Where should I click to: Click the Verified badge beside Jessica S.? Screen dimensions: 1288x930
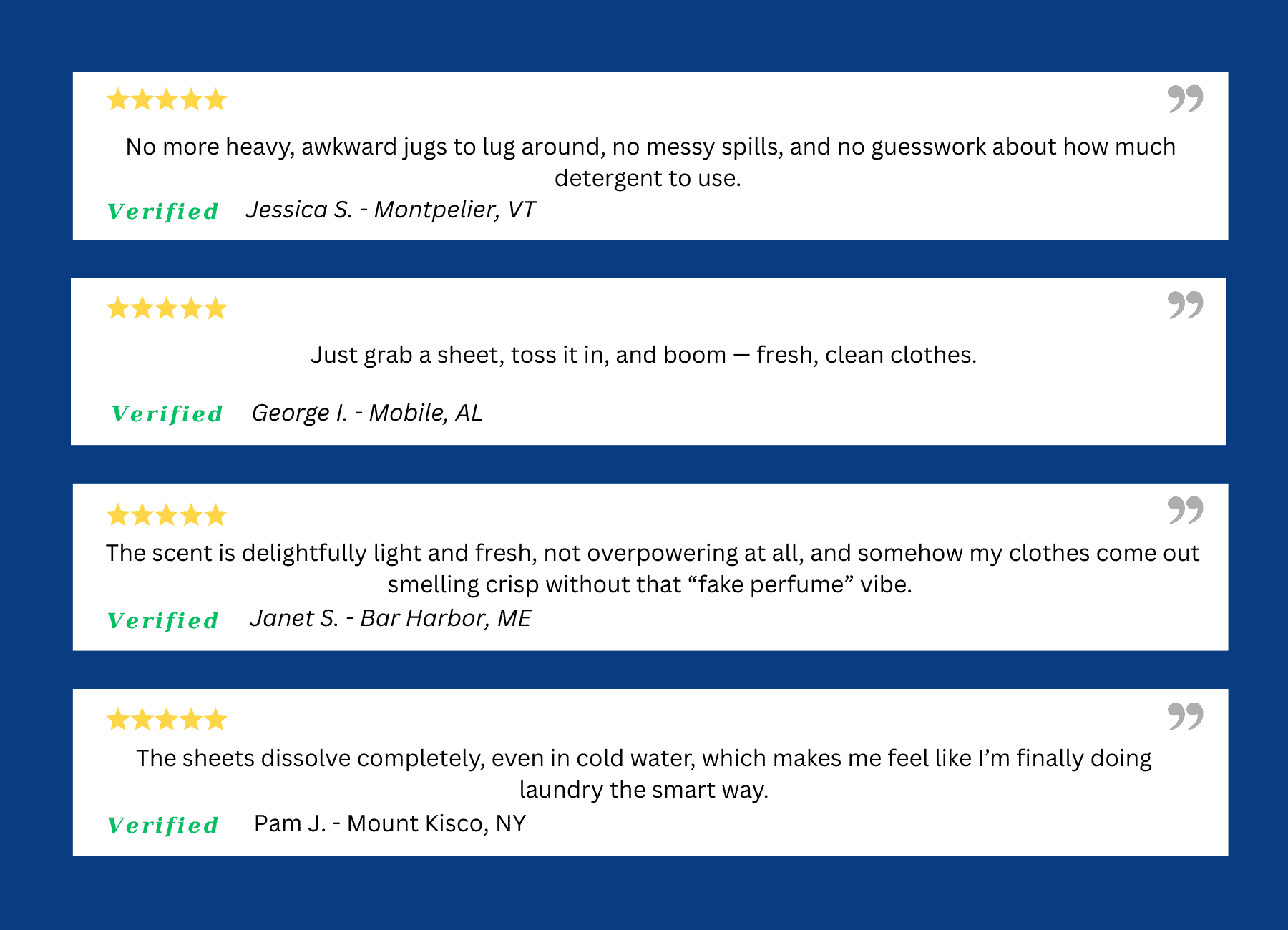tap(163, 212)
